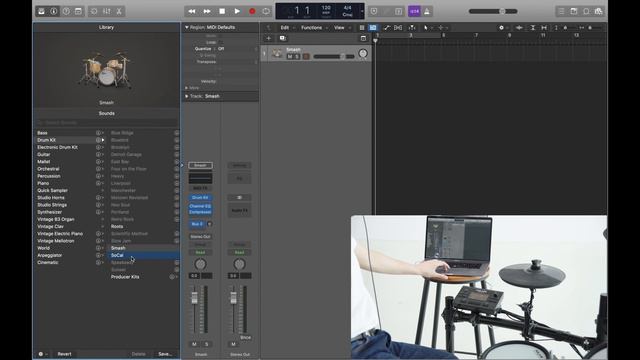
Task: Click the Search Sounds field
Action: 107,123
